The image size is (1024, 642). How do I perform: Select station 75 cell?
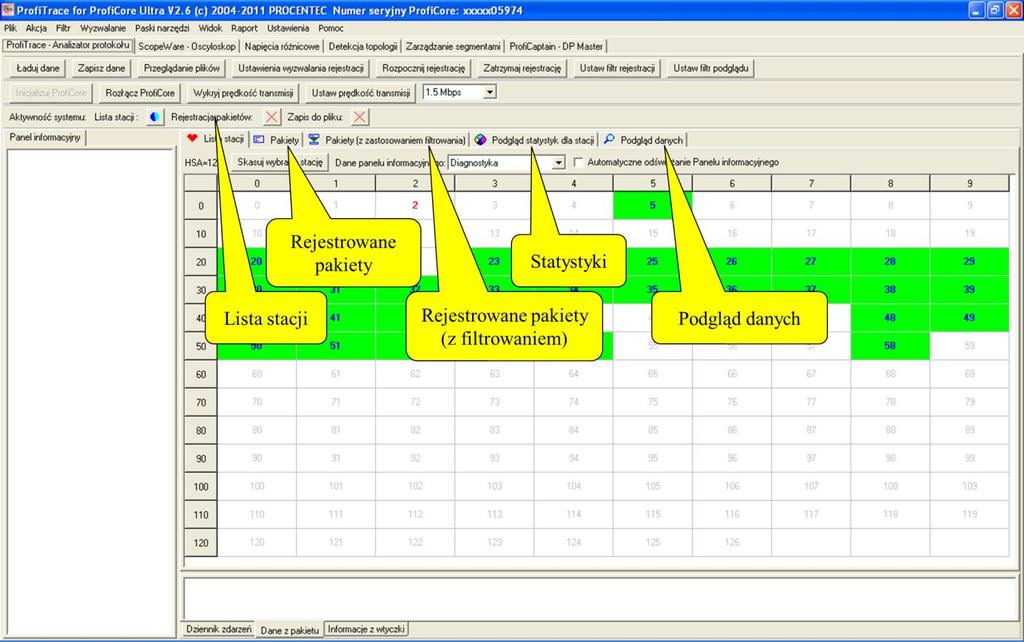652,402
